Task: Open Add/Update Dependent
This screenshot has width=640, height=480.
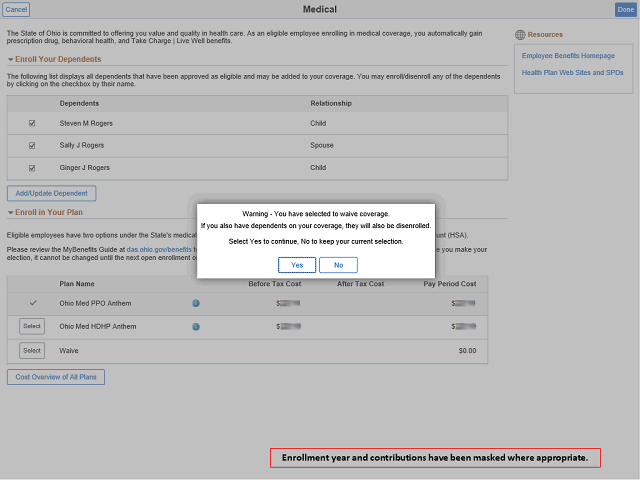Action: (52, 193)
